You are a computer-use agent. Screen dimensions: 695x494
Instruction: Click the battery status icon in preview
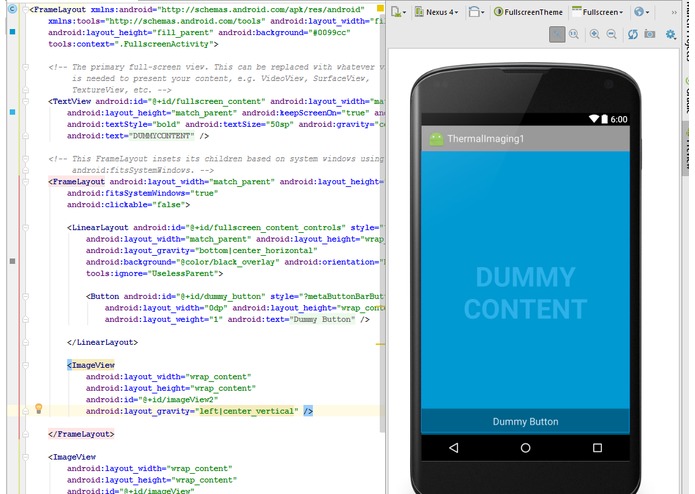[604, 119]
